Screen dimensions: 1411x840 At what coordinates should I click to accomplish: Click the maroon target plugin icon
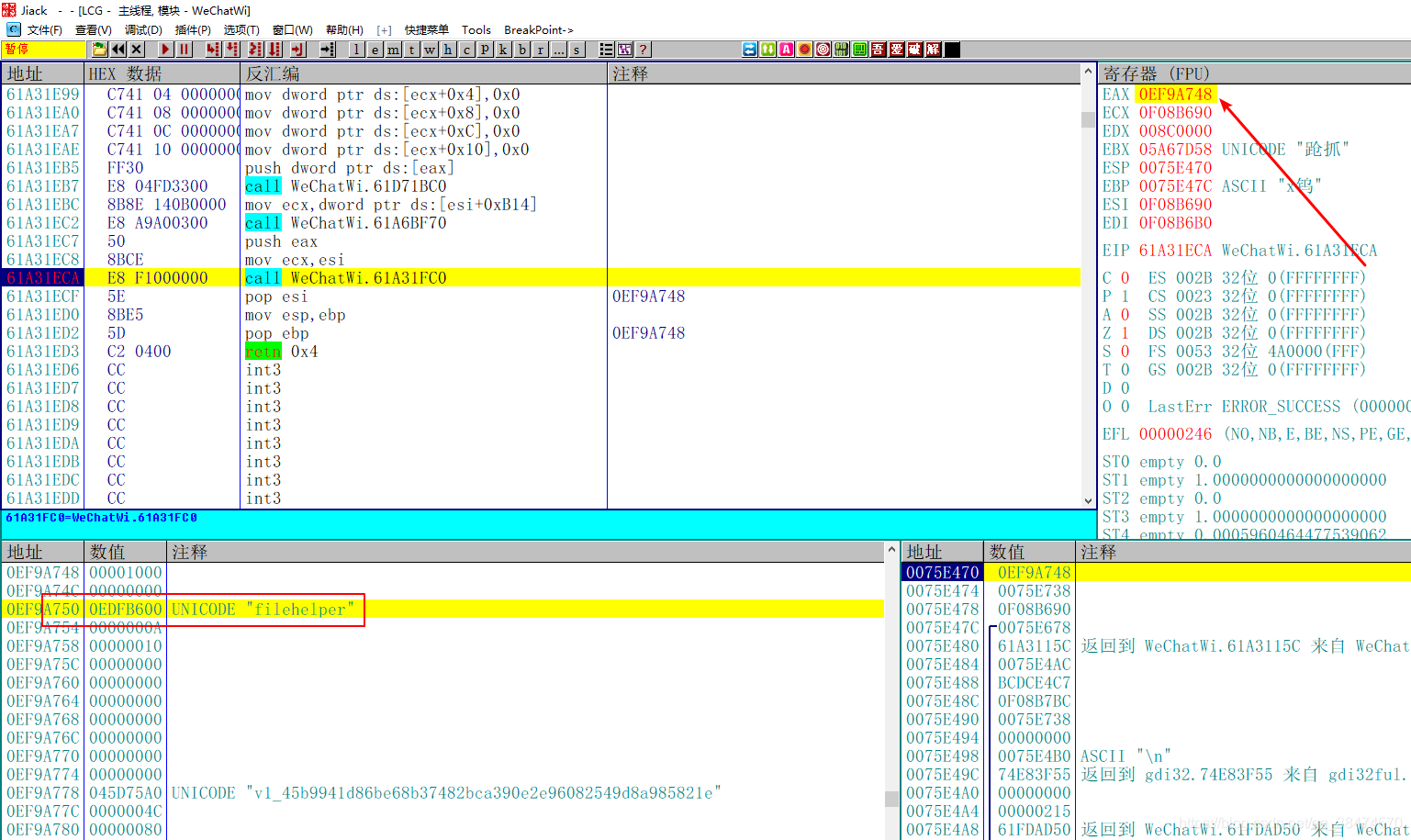point(823,50)
